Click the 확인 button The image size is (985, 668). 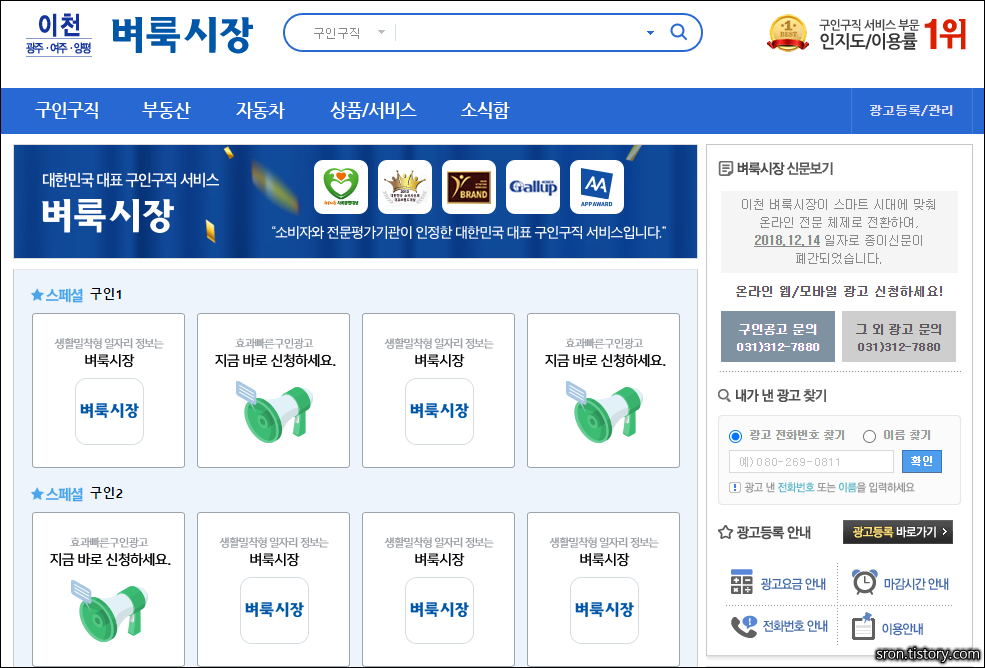click(922, 461)
